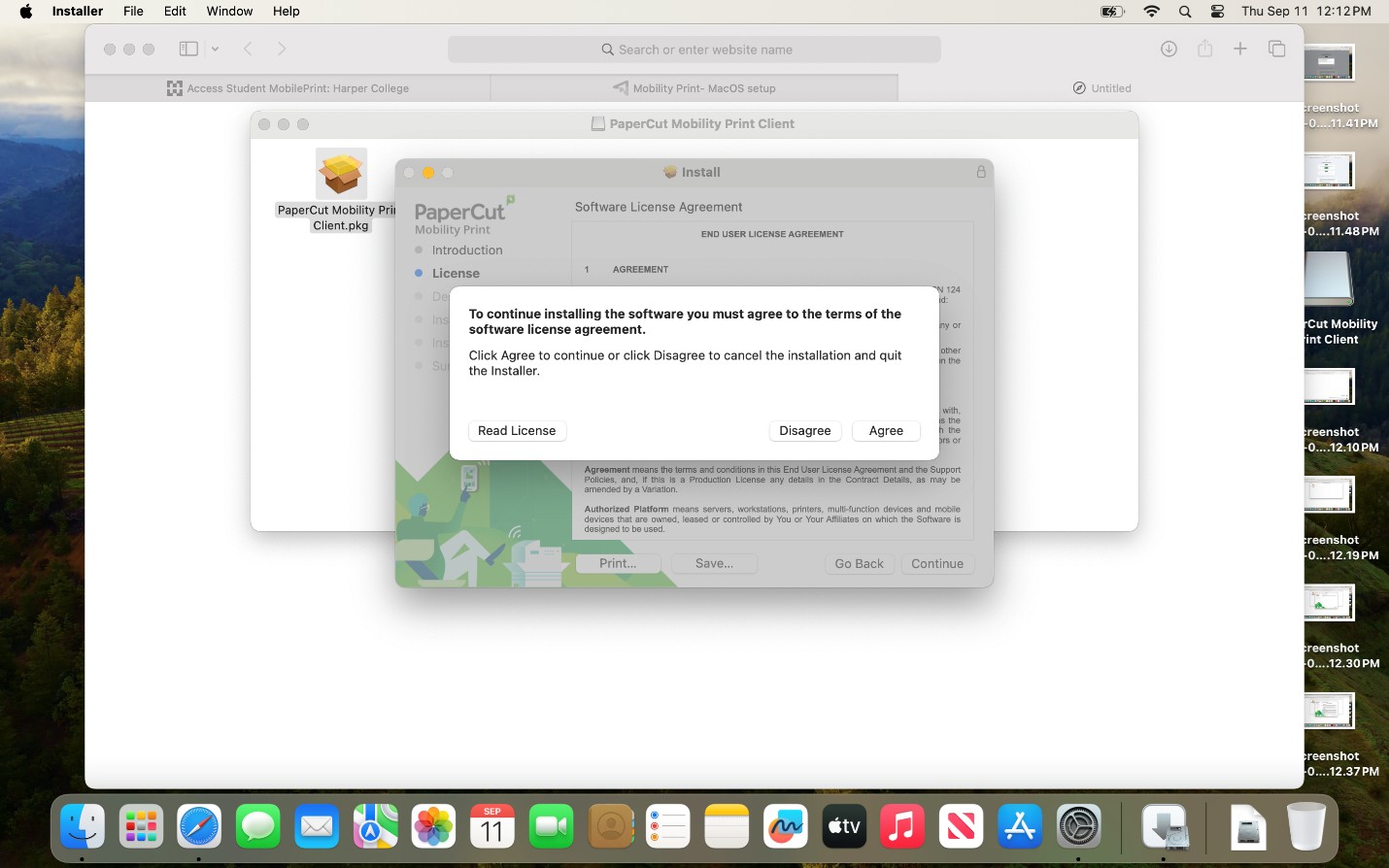
Task: Open Control Center from the menu bar
Action: tap(1216, 12)
